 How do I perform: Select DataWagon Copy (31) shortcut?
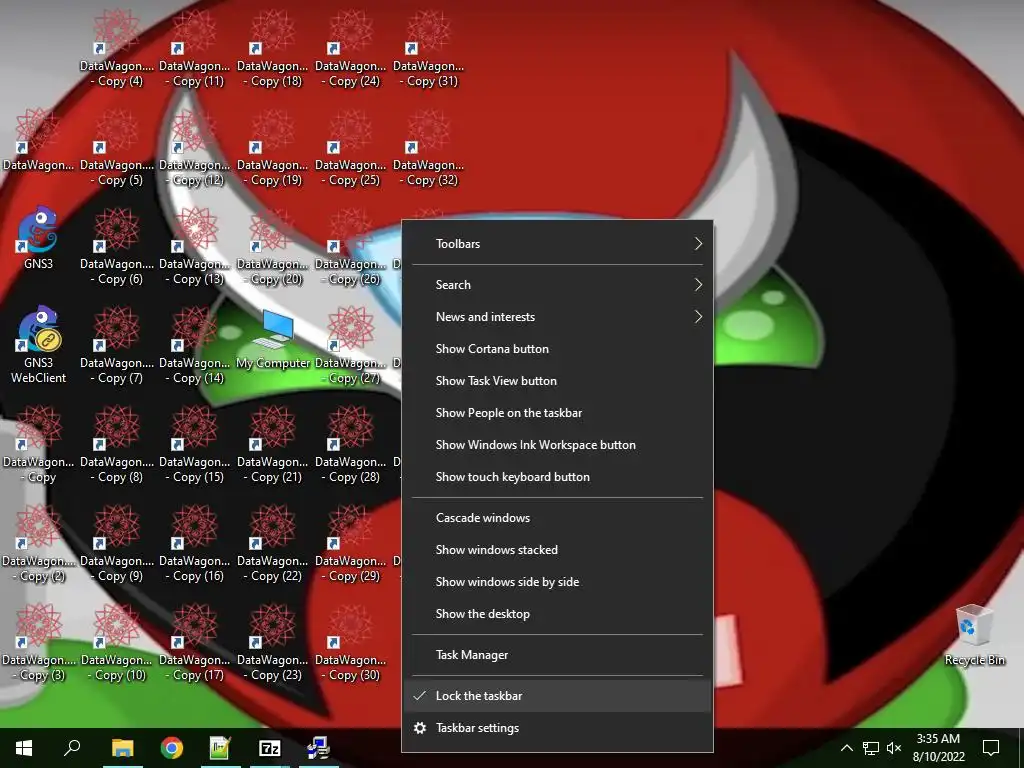coord(428,48)
